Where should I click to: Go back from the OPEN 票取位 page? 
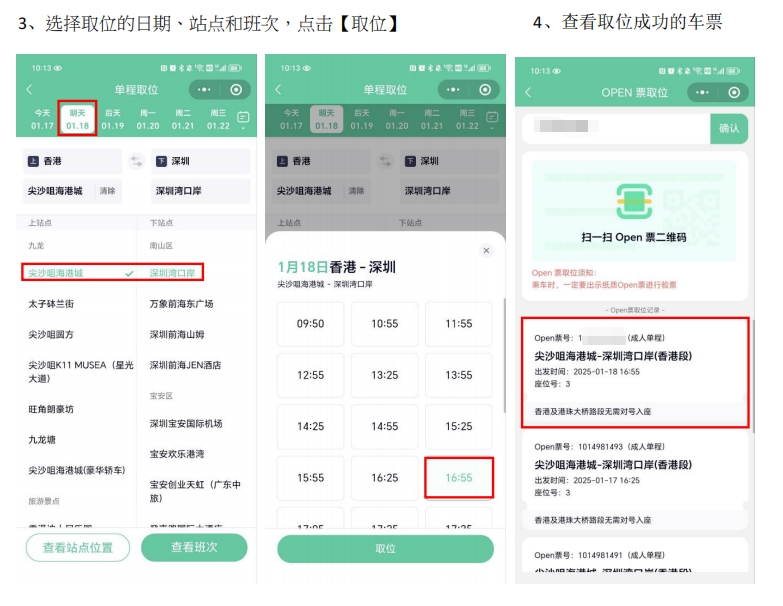528,92
